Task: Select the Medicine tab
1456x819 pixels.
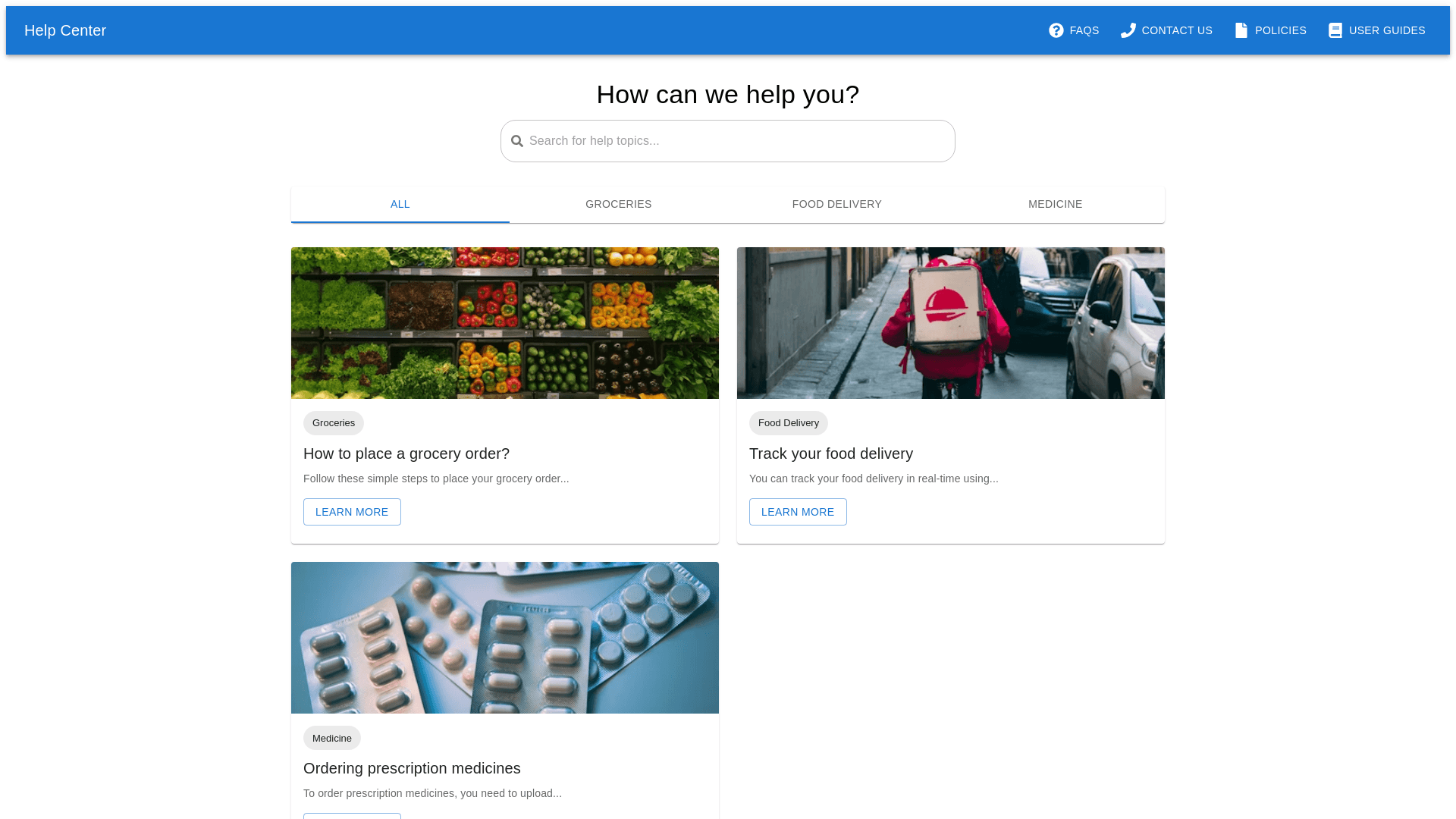Action: 1055,204
